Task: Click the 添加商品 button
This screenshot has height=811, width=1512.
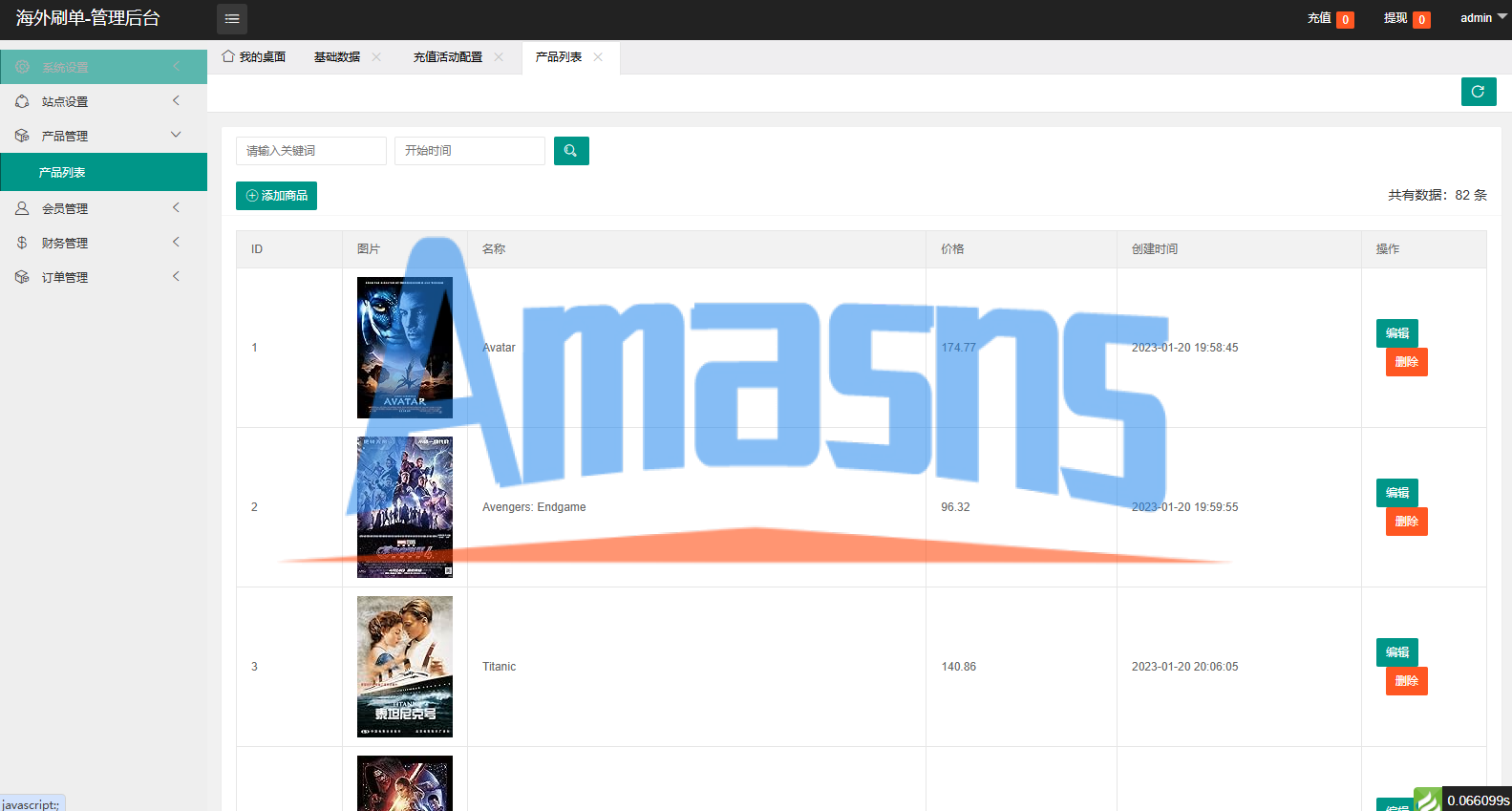Action: (276, 196)
